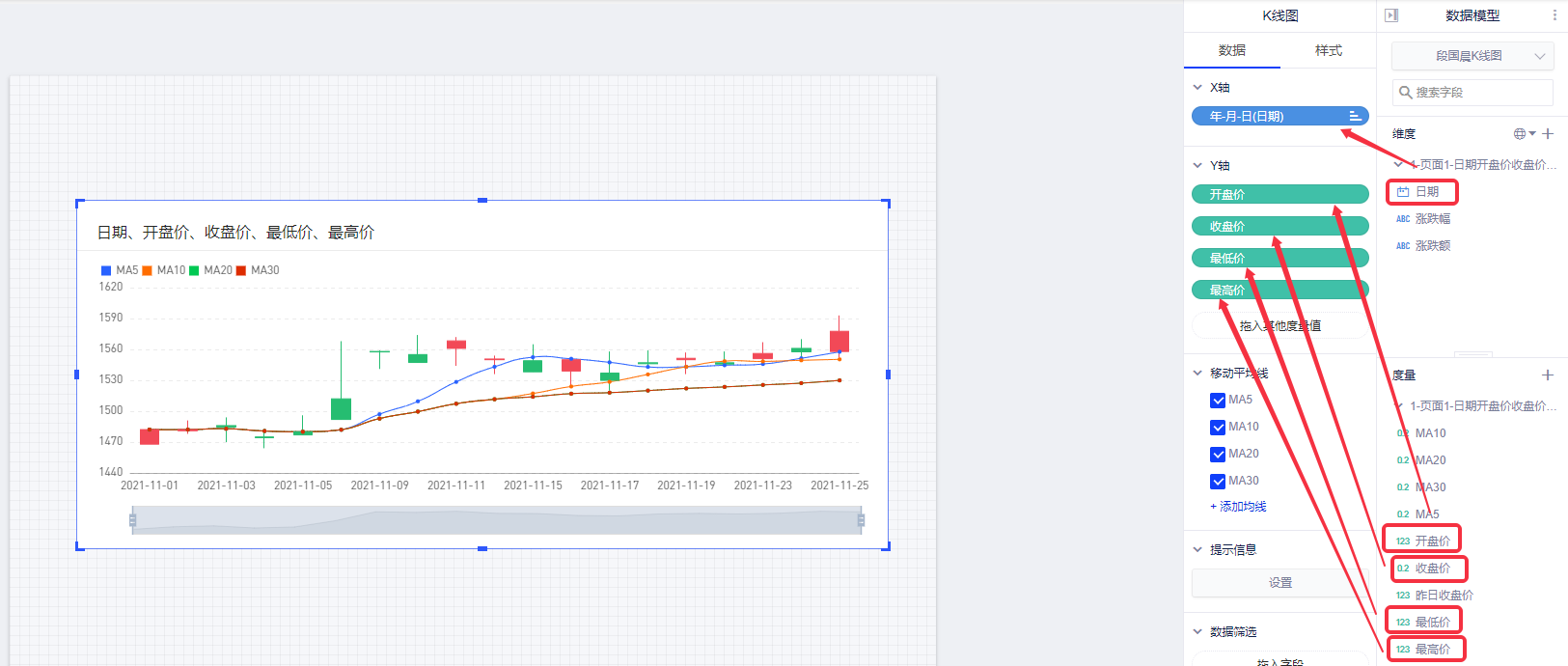
Task: Collapse the 数据模型 panel via its toggle icon
Action: [1391, 15]
